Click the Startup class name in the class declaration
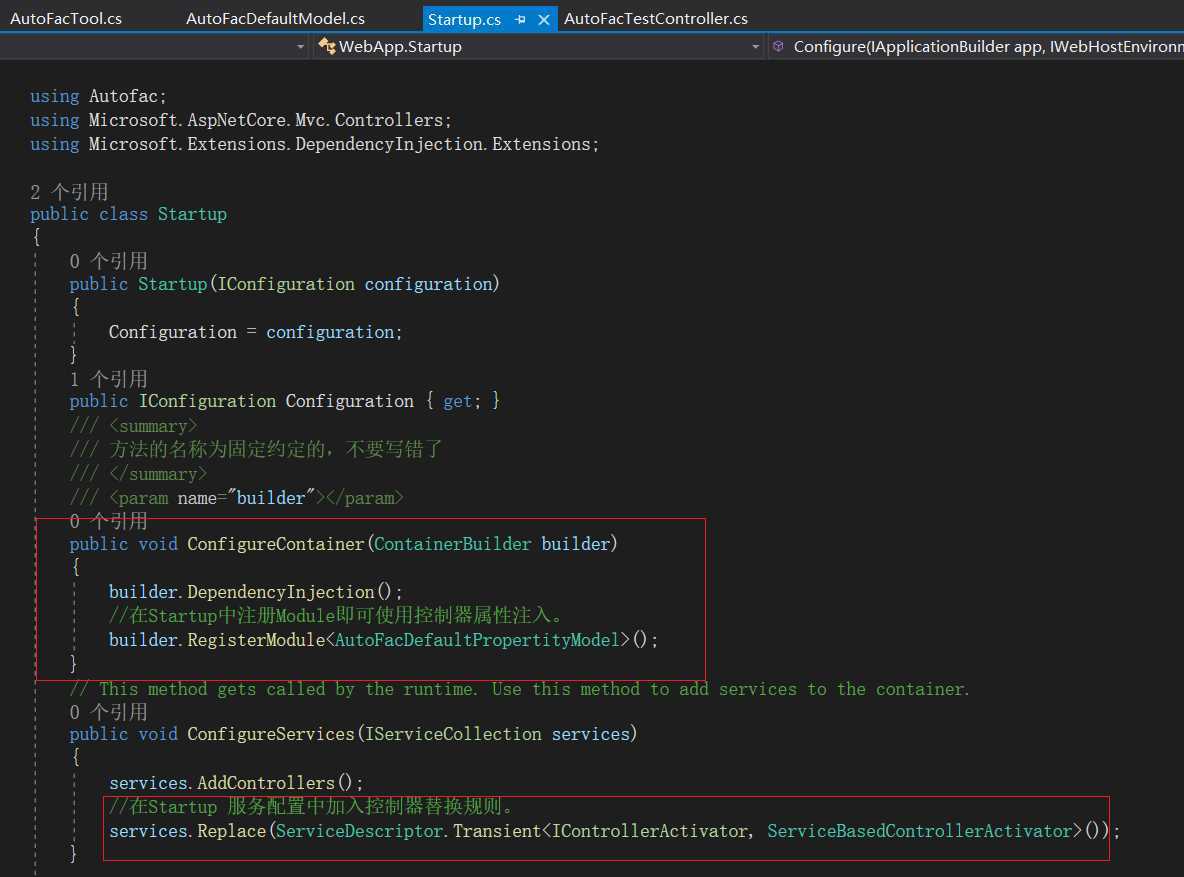The height and width of the screenshot is (877, 1184). (x=192, y=215)
